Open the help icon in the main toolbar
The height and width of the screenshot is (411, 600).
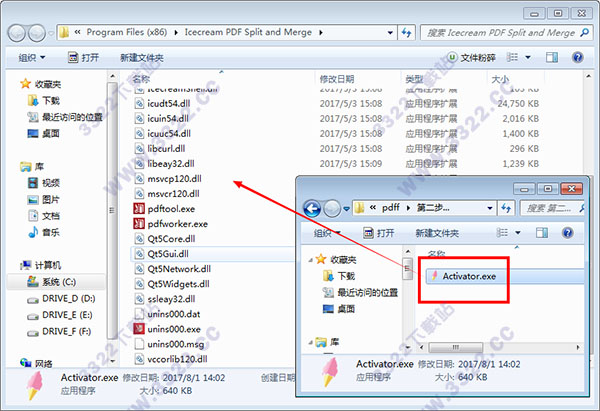coord(577,57)
